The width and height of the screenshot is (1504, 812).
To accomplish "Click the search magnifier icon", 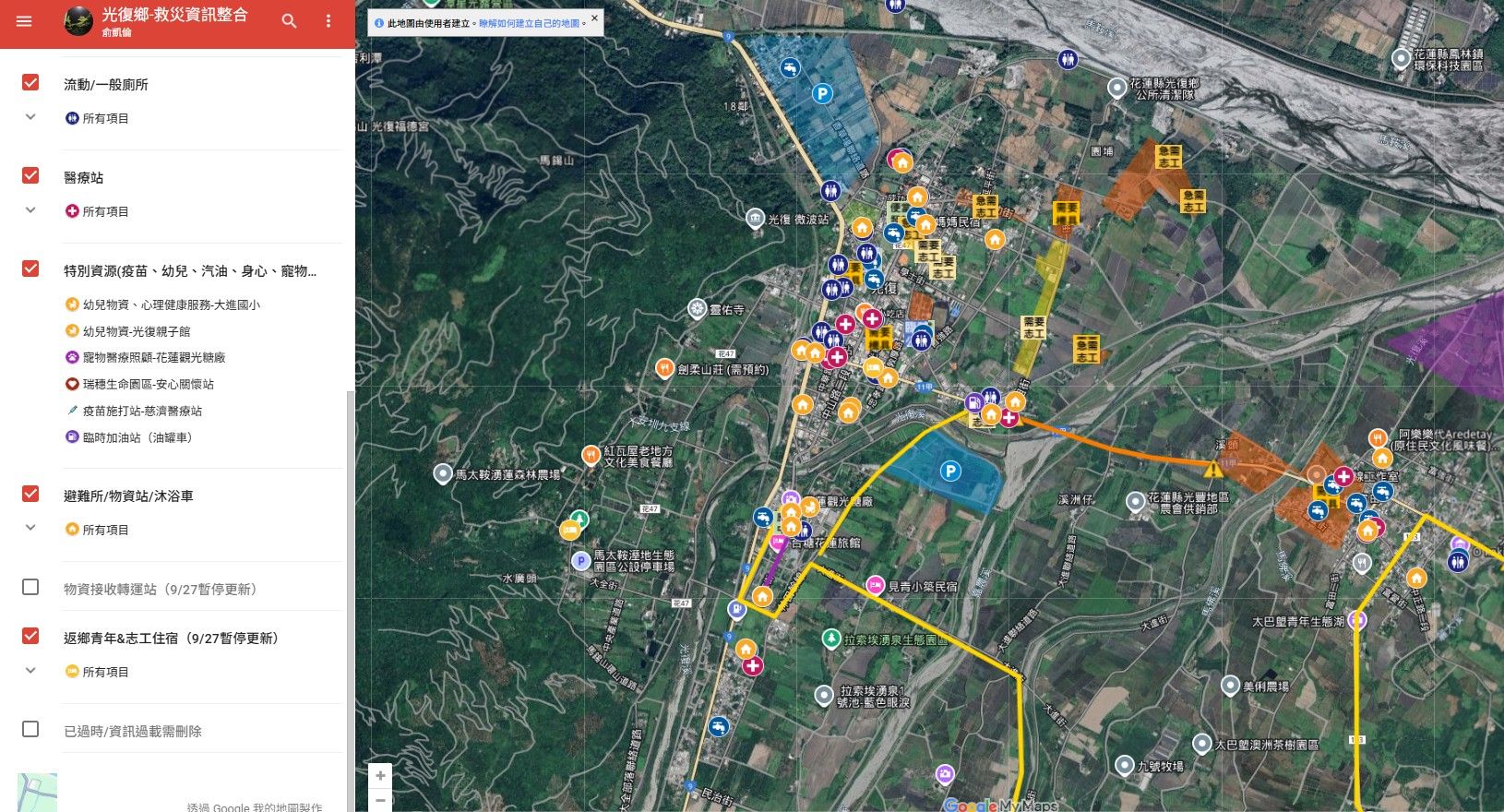I will point(289,21).
